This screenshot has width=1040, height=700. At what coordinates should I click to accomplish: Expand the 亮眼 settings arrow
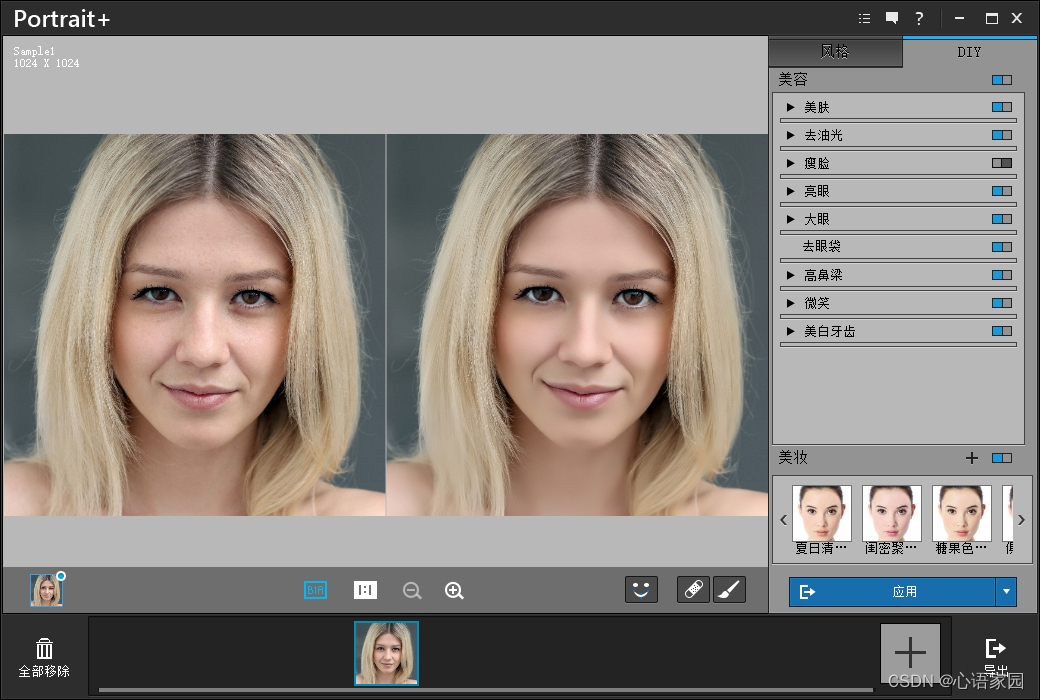[791, 191]
